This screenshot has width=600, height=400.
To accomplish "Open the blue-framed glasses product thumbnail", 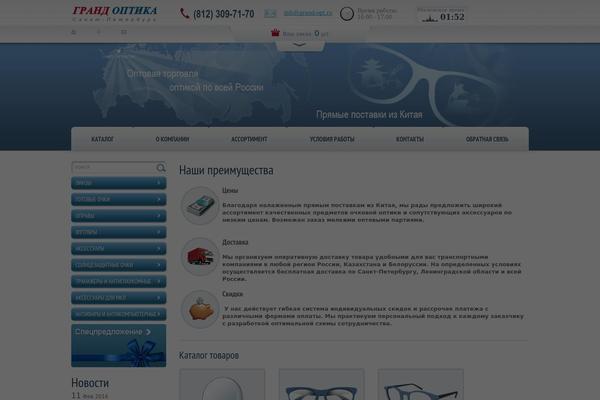I will click(x=321, y=384).
